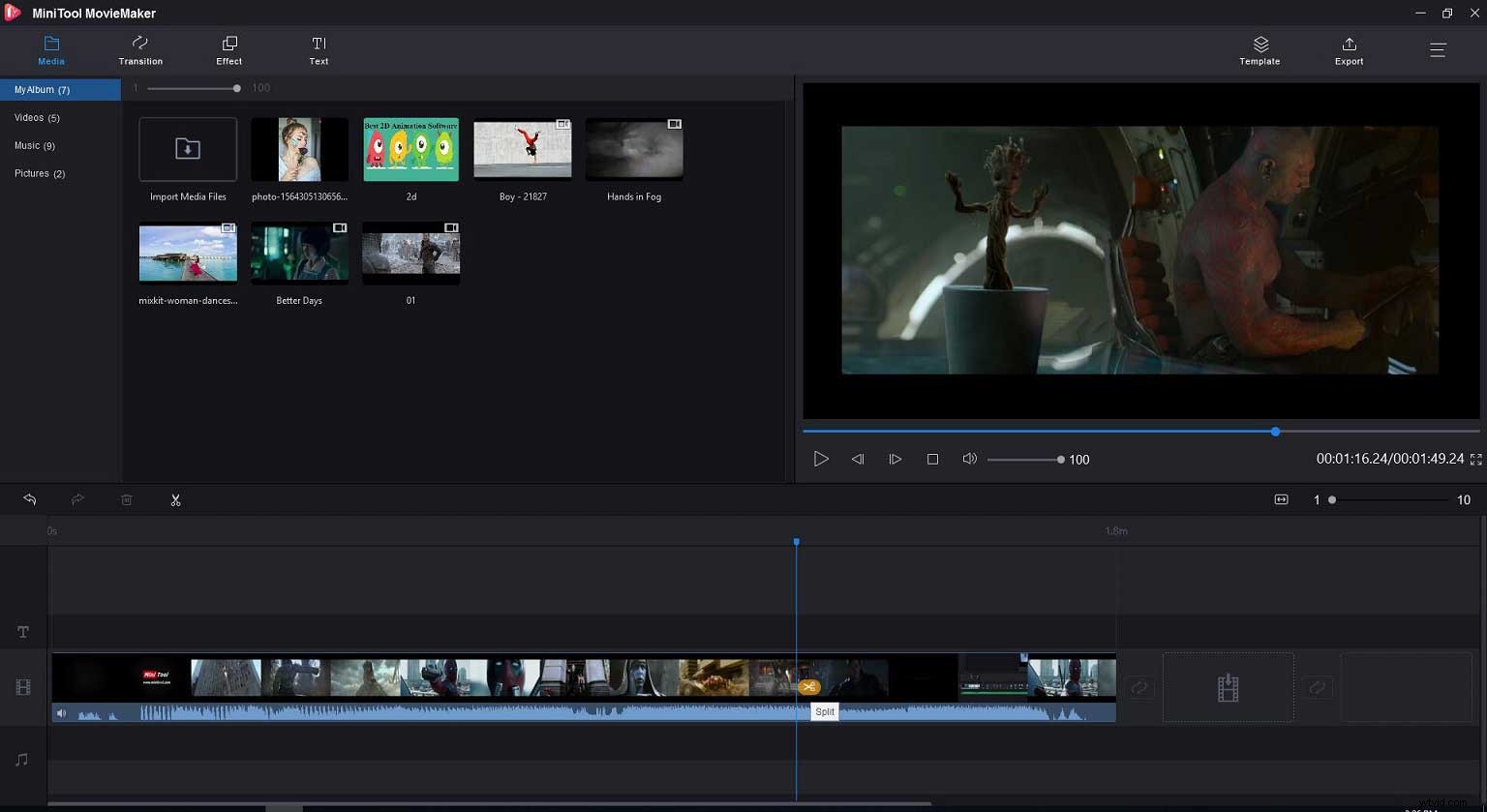
Task: Select the Split scissors tool
Action: point(175,499)
